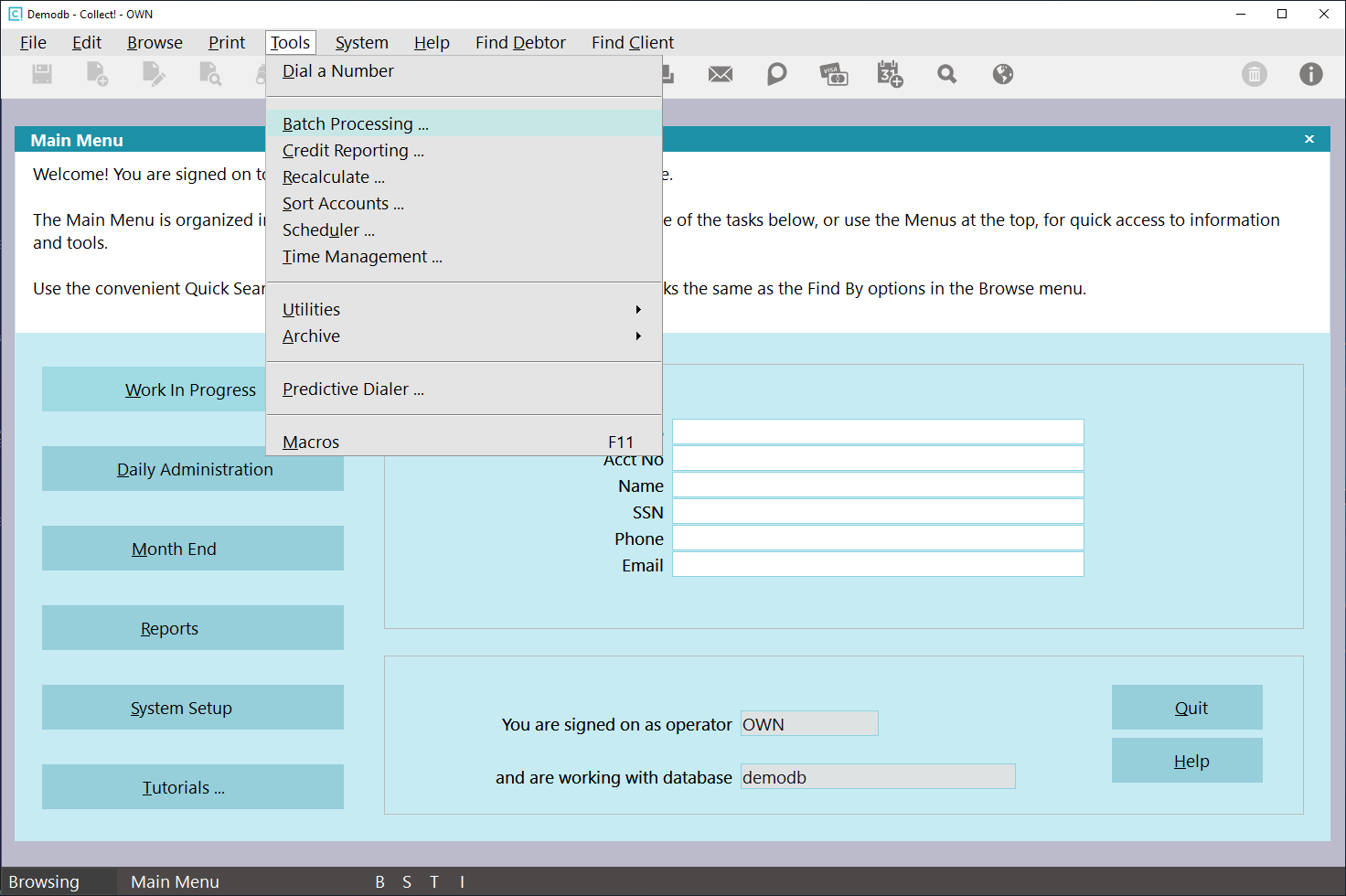The width and height of the screenshot is (1346, 896).
Task: Click the I indicator in status bar
Action: (462, 882)
